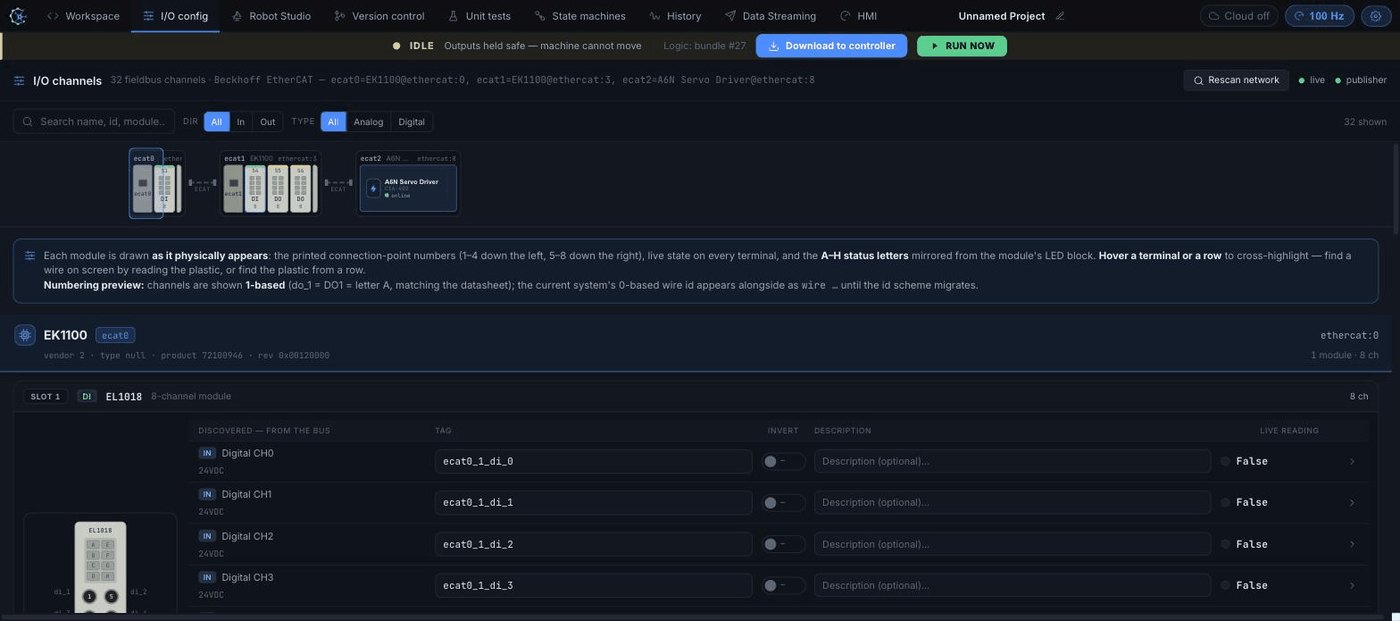Image resolution: width=1400 pixels, height=621 pixels.
Task: Click the info banner sliders icon
Action: (x=30, y=256)
